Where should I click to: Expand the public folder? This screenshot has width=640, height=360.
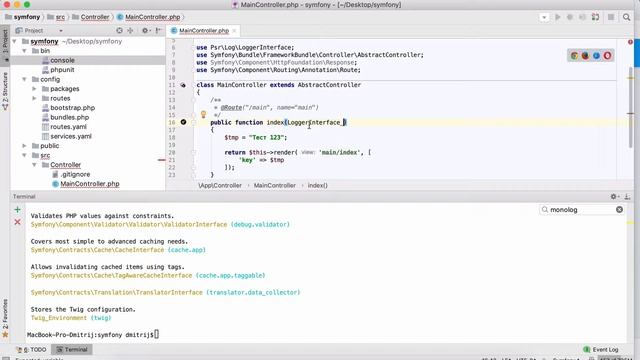coord(24,146)
